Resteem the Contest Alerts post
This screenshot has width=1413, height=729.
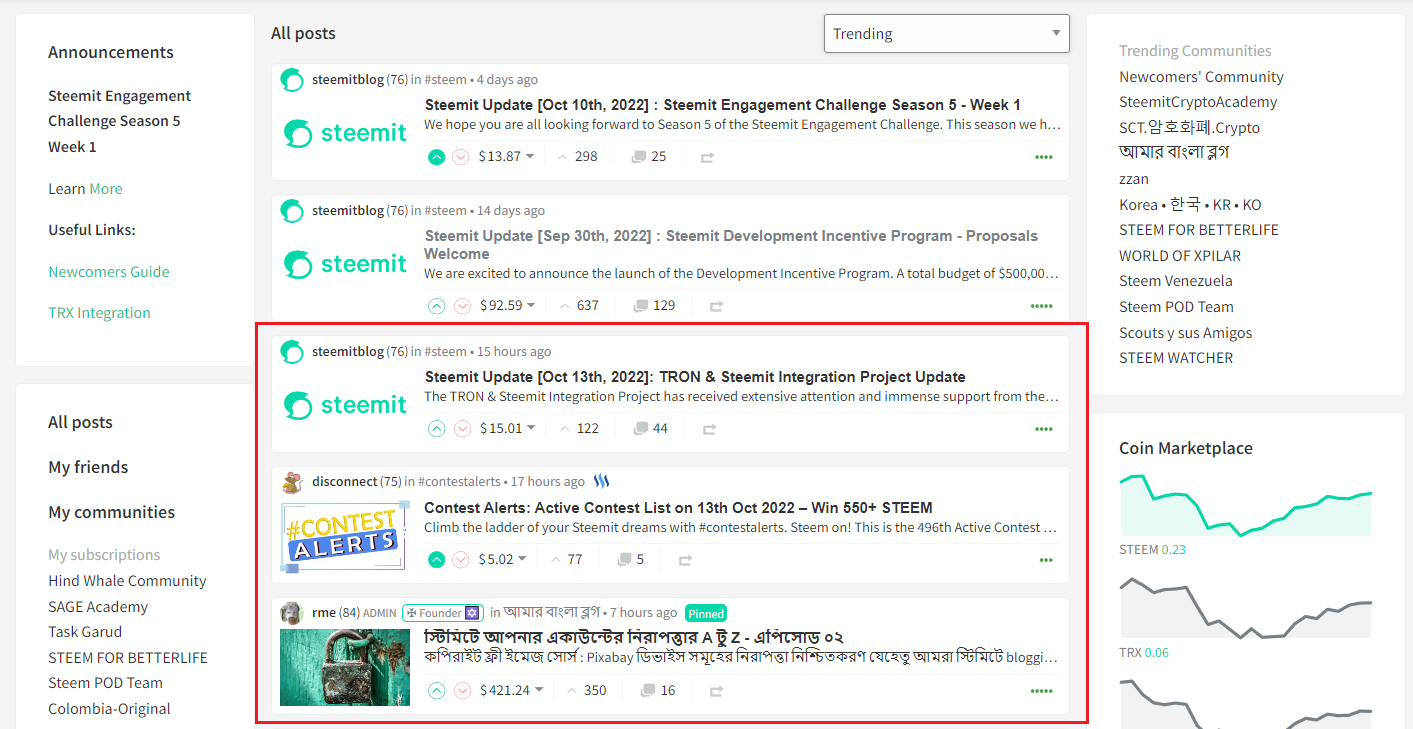(685, 560)
